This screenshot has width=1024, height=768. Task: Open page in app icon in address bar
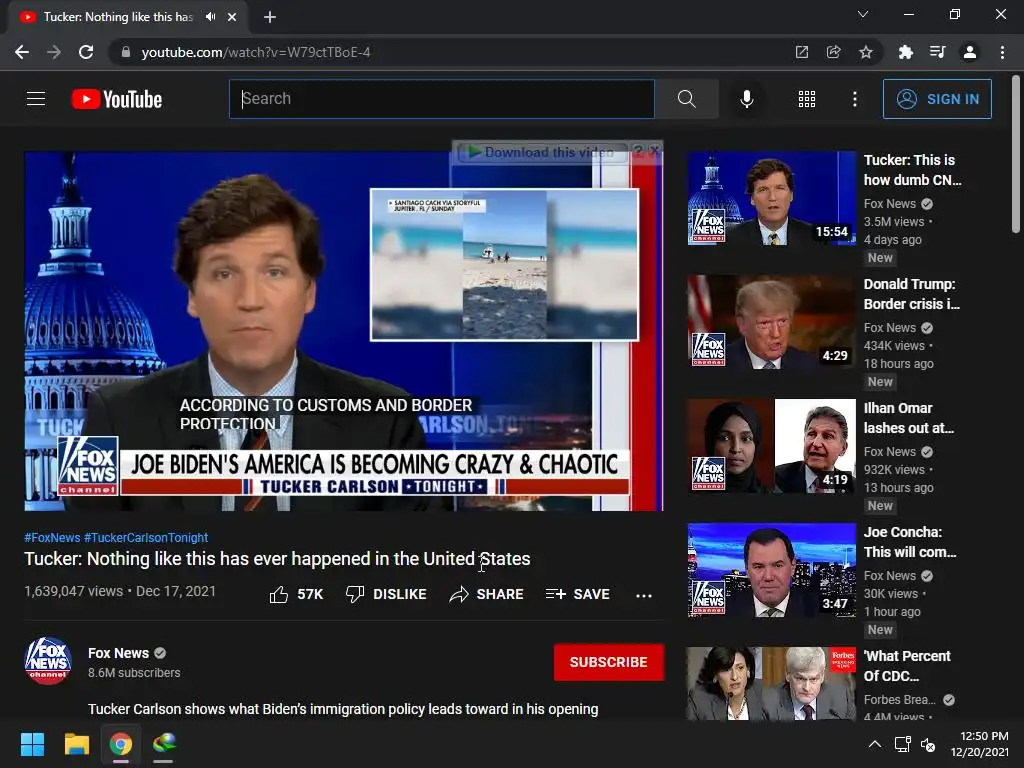802,52
